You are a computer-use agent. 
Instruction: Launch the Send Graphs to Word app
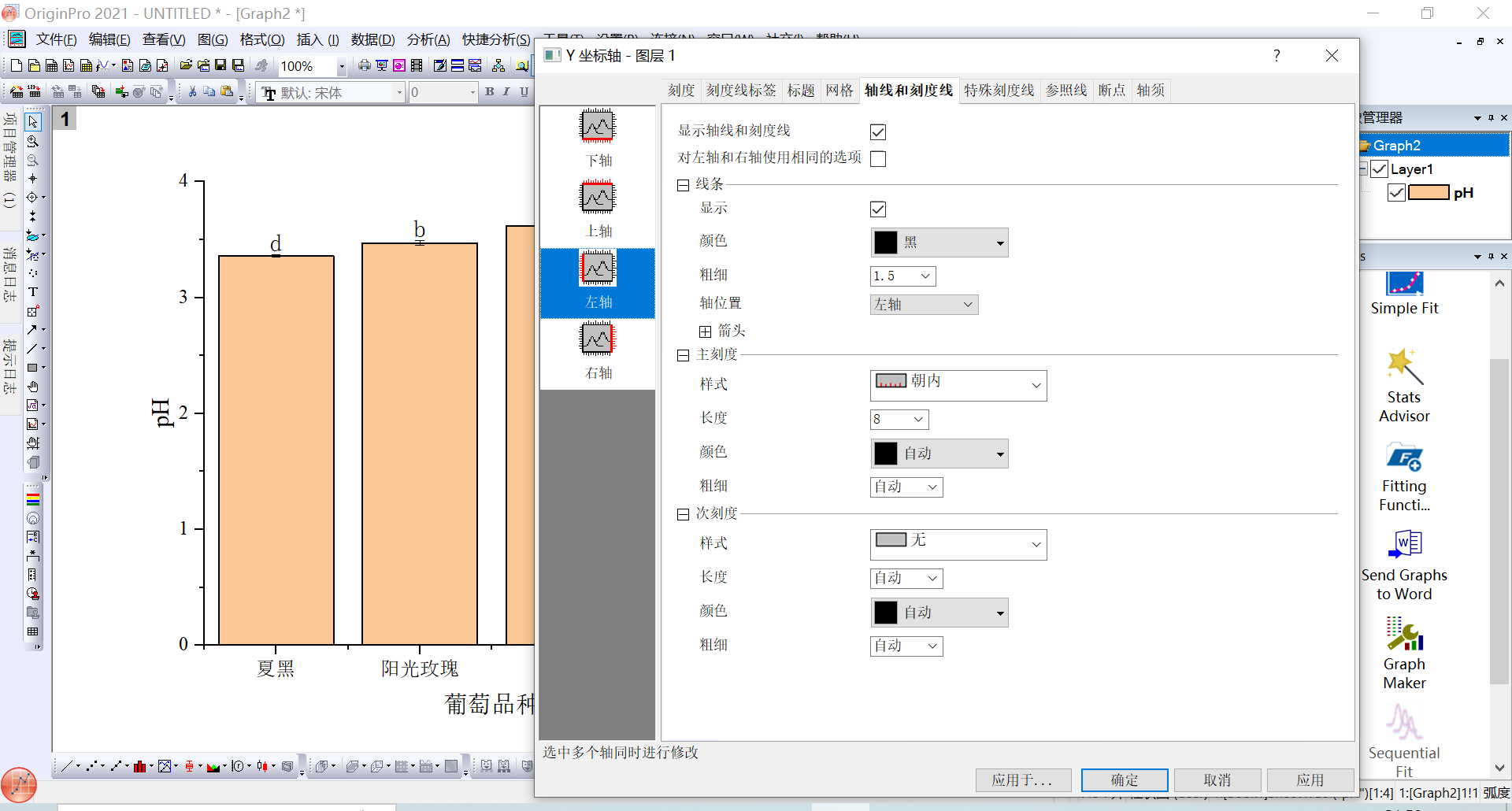[x=1404, y=564]
